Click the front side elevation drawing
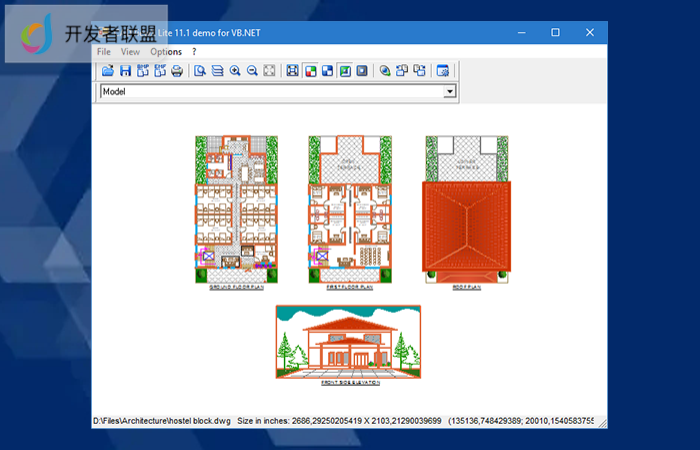 pos(348,342)
